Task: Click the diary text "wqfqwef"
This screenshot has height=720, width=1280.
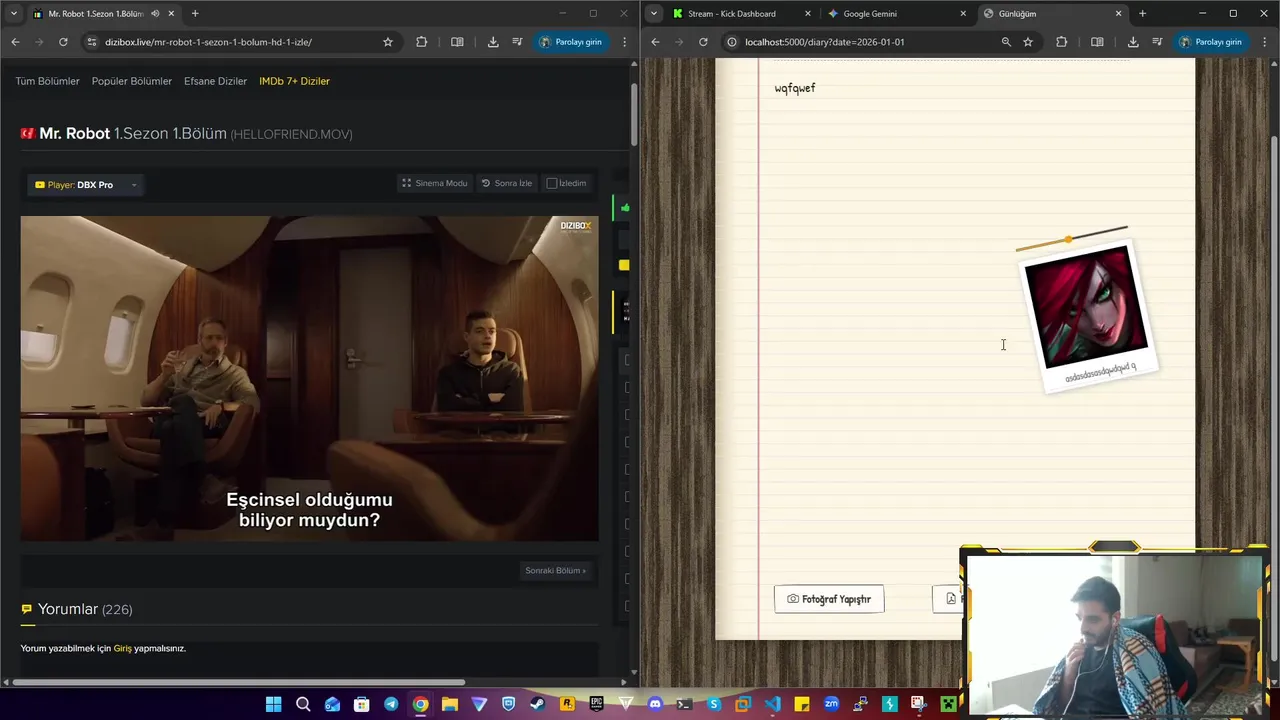Action: point(795,88)
